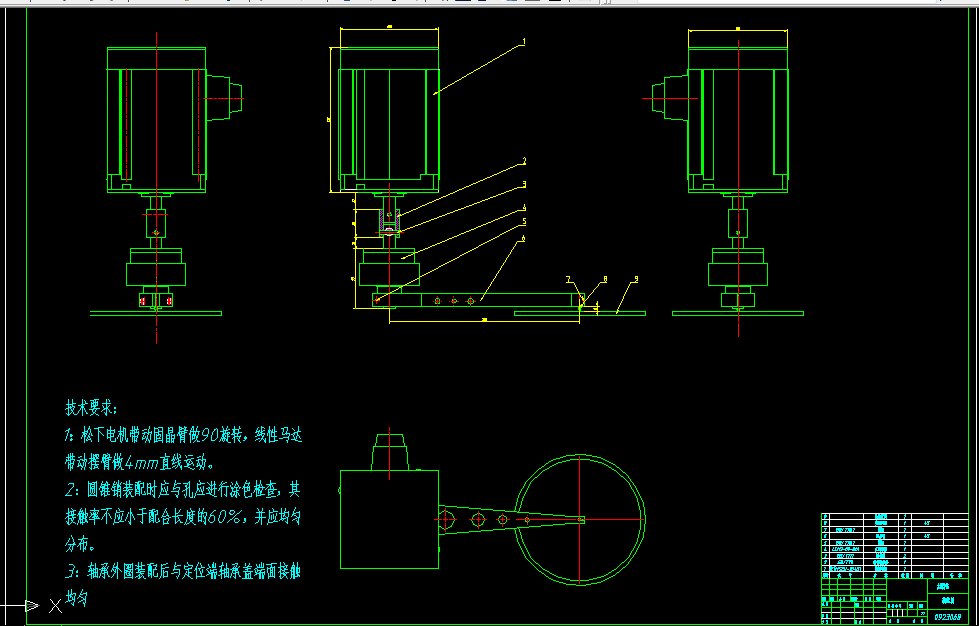
Task: Select balloon callout number 1
Action: [524, 42]
